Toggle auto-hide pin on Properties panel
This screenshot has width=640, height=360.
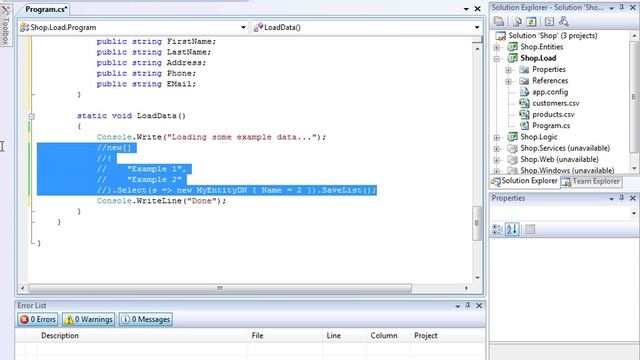pyautogui.click(x=622, y=198)
